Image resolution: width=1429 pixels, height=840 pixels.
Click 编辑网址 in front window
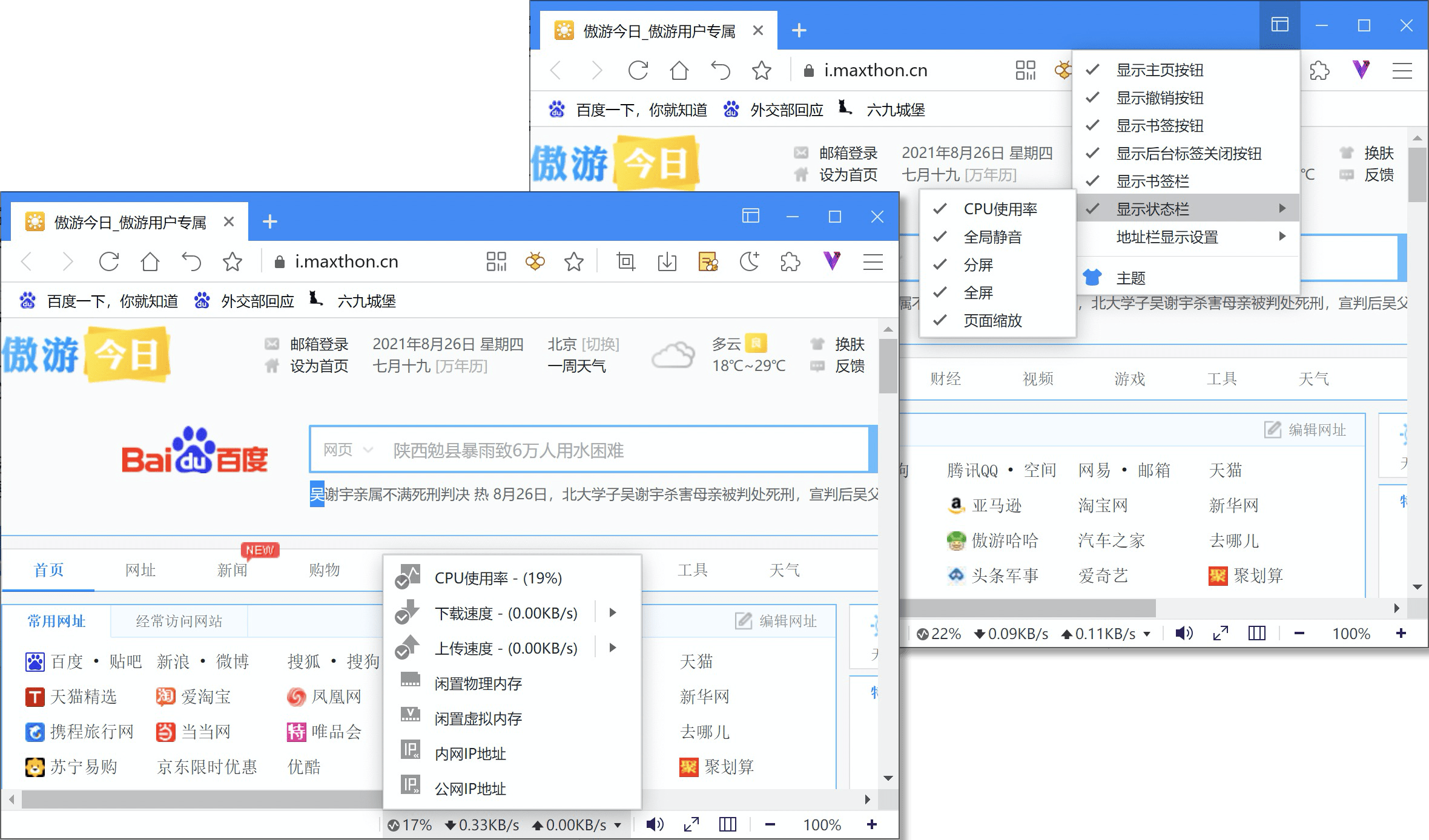[776, 621]
